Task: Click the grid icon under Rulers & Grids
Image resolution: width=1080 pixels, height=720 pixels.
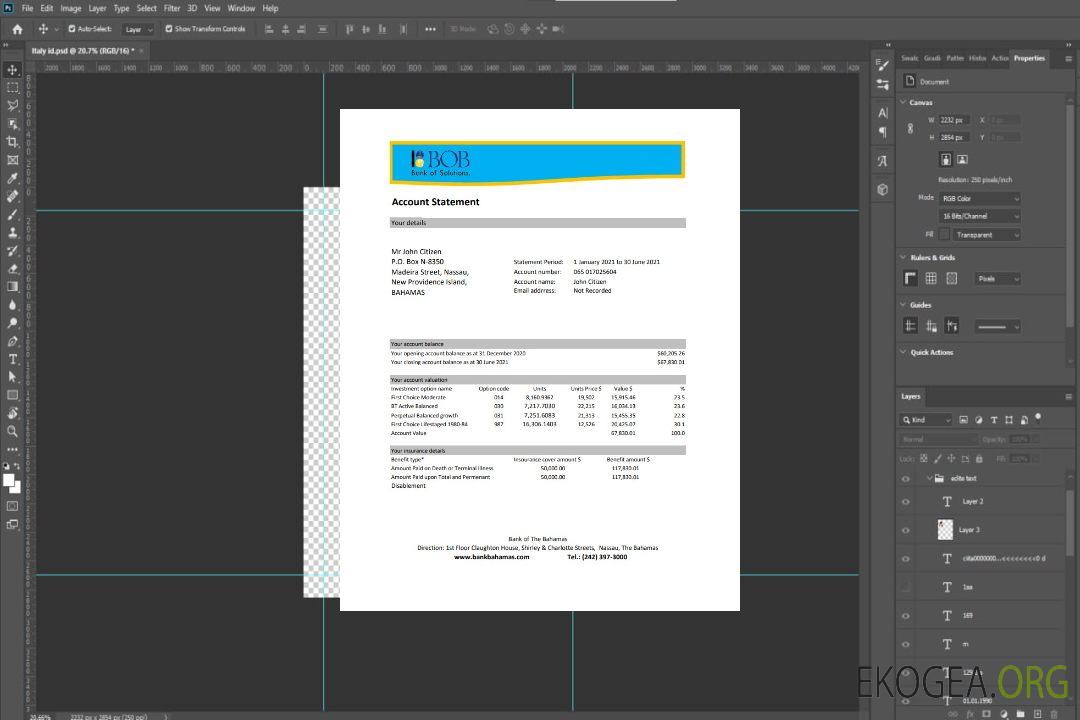Action: 931,278
